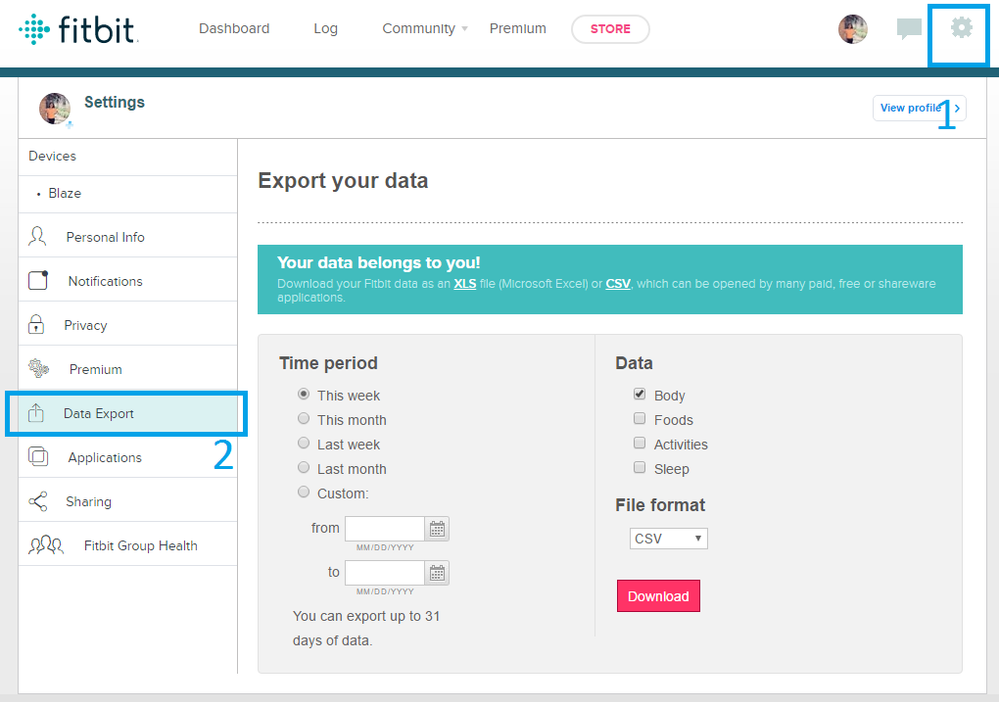Image resolution: width=999 pixels, height=702 pixels.
Task: Click the Applications stacked squares icon
Action: (x=38, y=456)
